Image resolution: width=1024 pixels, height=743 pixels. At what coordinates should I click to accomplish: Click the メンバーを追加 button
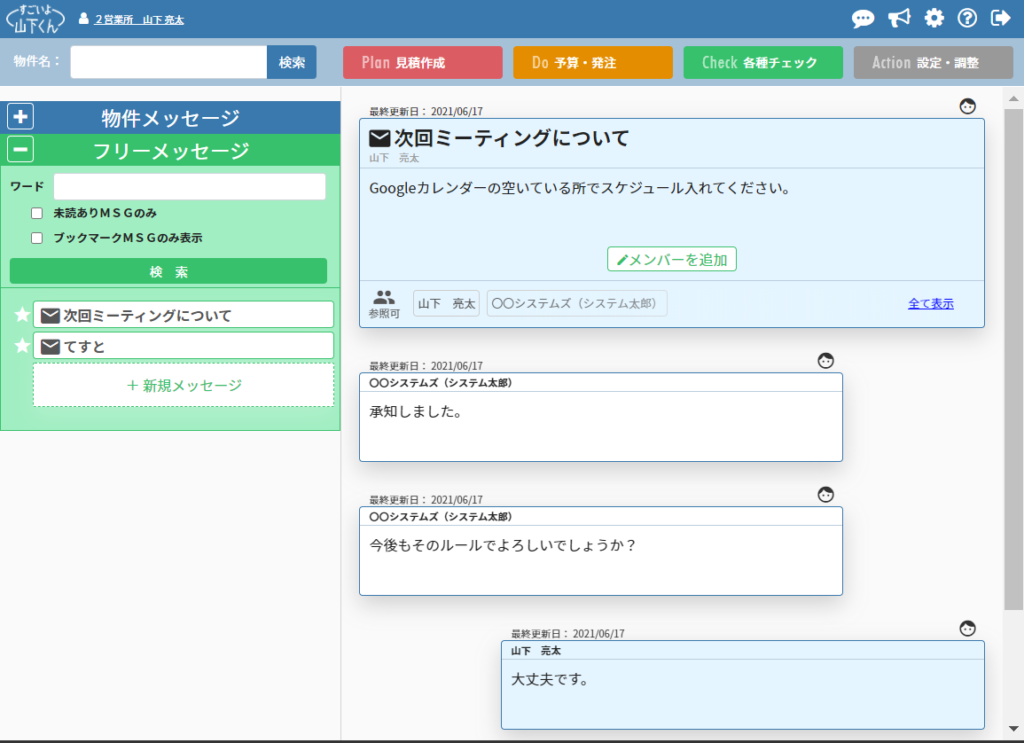pyautogui.click(x=671, y=258)
